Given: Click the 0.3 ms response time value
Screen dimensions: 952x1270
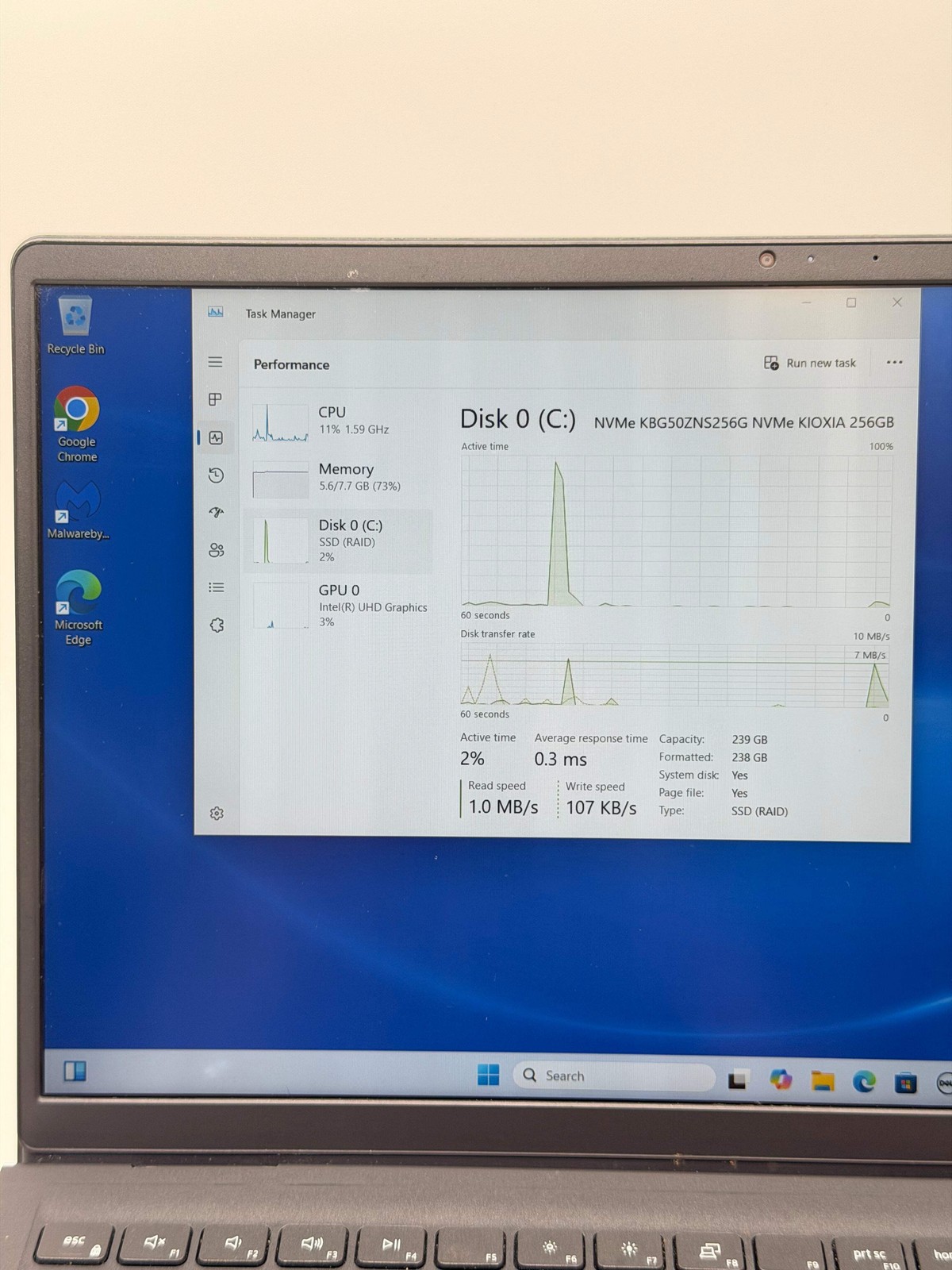Looking at the screenshot, I should (x=560, y=760).
